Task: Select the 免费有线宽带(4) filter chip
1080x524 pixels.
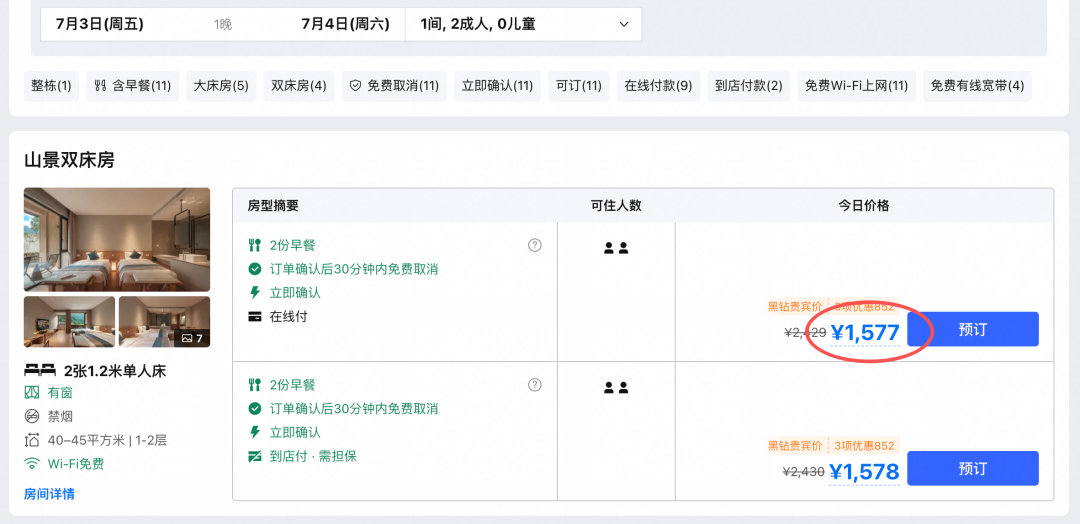Action: coord(977,86)
